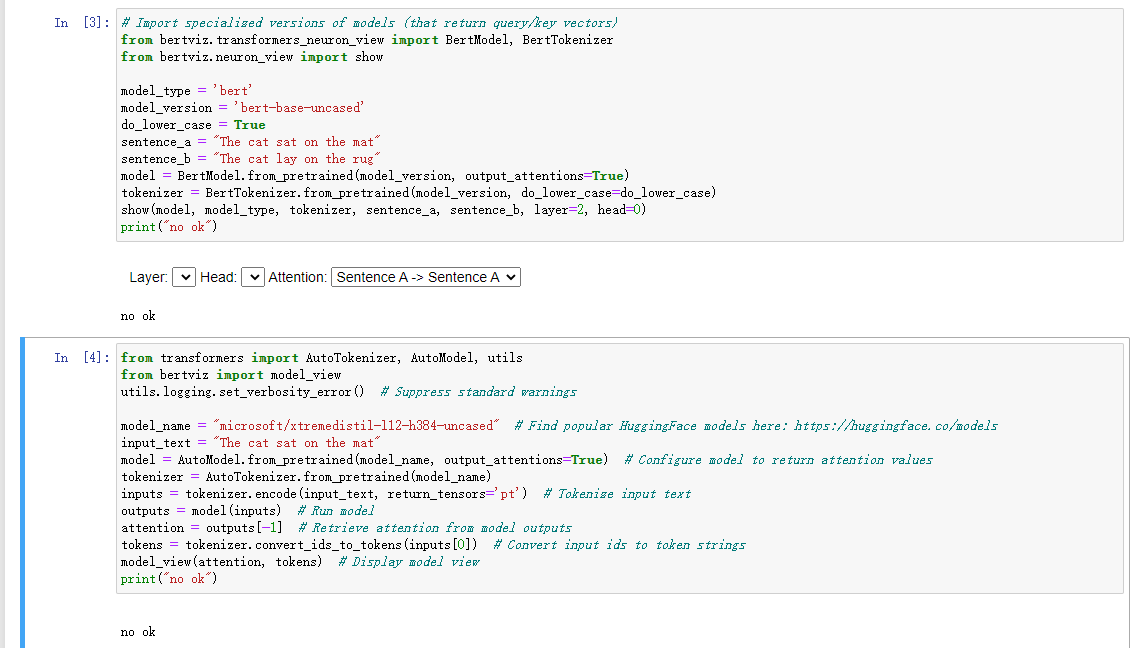Click the 'Layer:' label next to its selector
This screenshot has width=1140, height=648.
[x=147, y=277]
